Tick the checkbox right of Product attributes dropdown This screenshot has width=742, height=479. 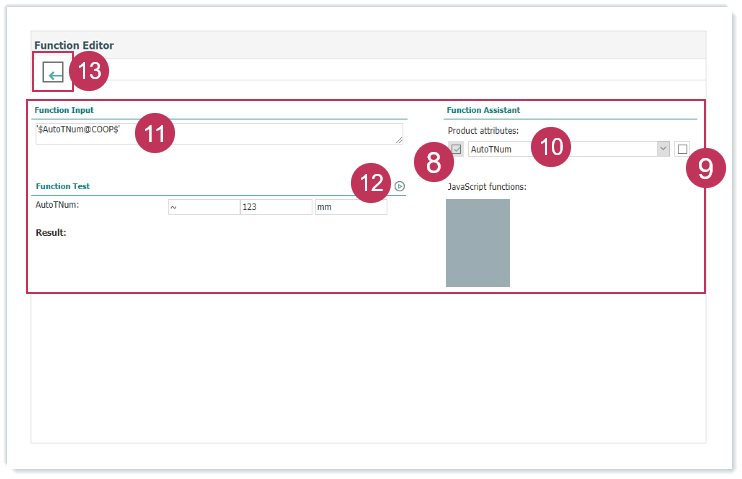tap(682, 149)
